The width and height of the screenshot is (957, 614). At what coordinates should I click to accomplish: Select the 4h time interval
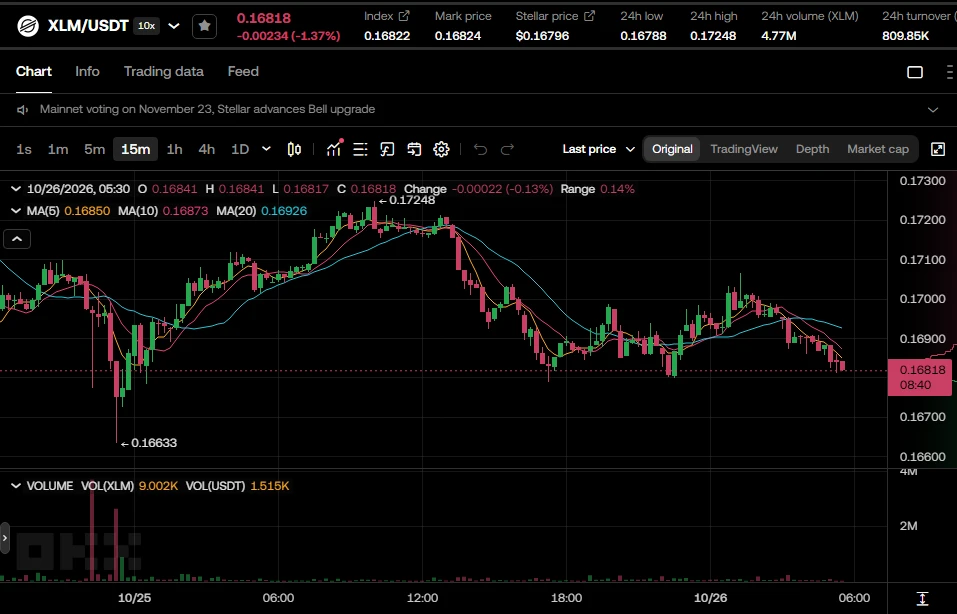click(x=207, y=150)
